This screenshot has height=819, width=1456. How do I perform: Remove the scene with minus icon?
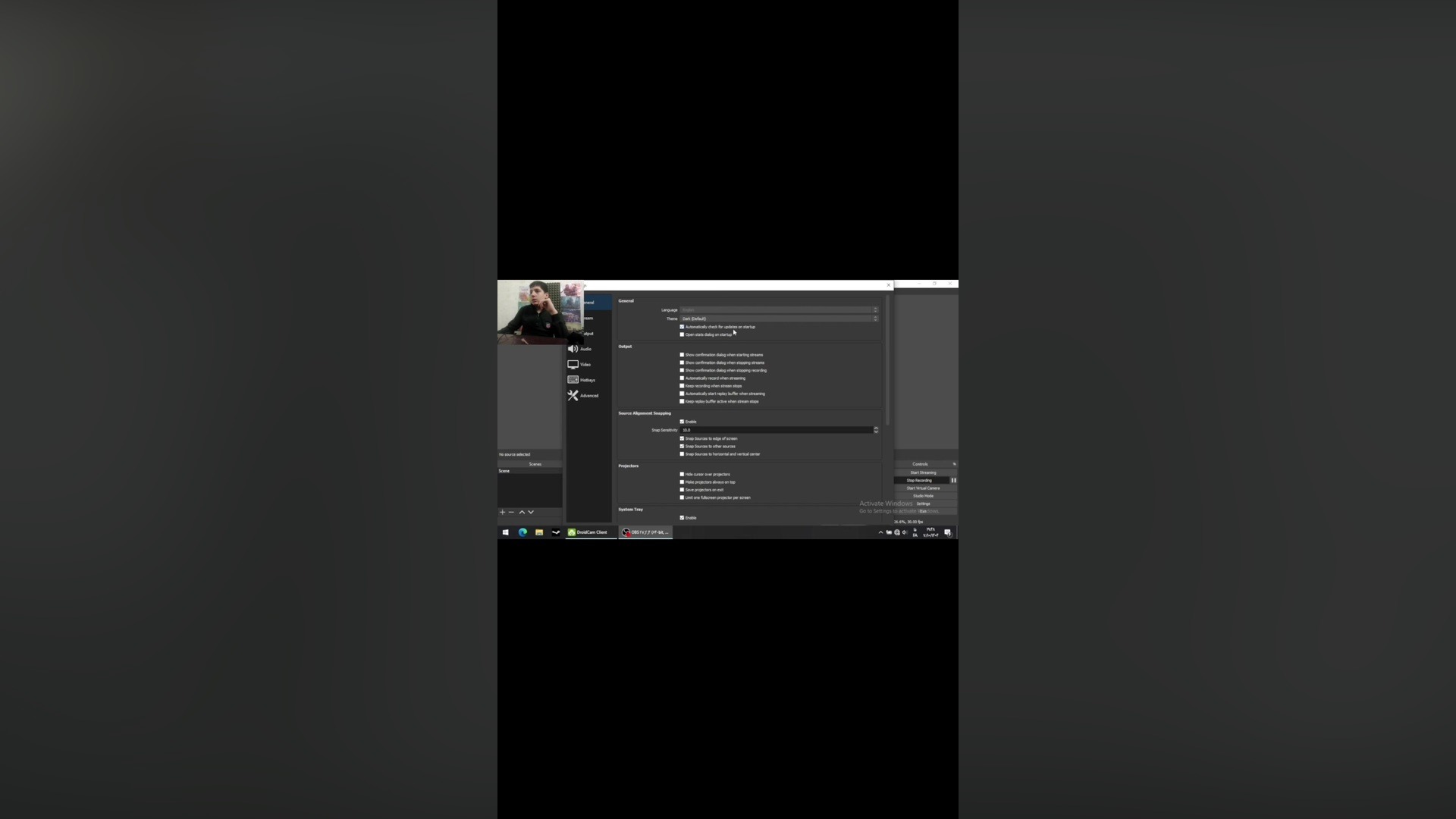click(511, 513)
